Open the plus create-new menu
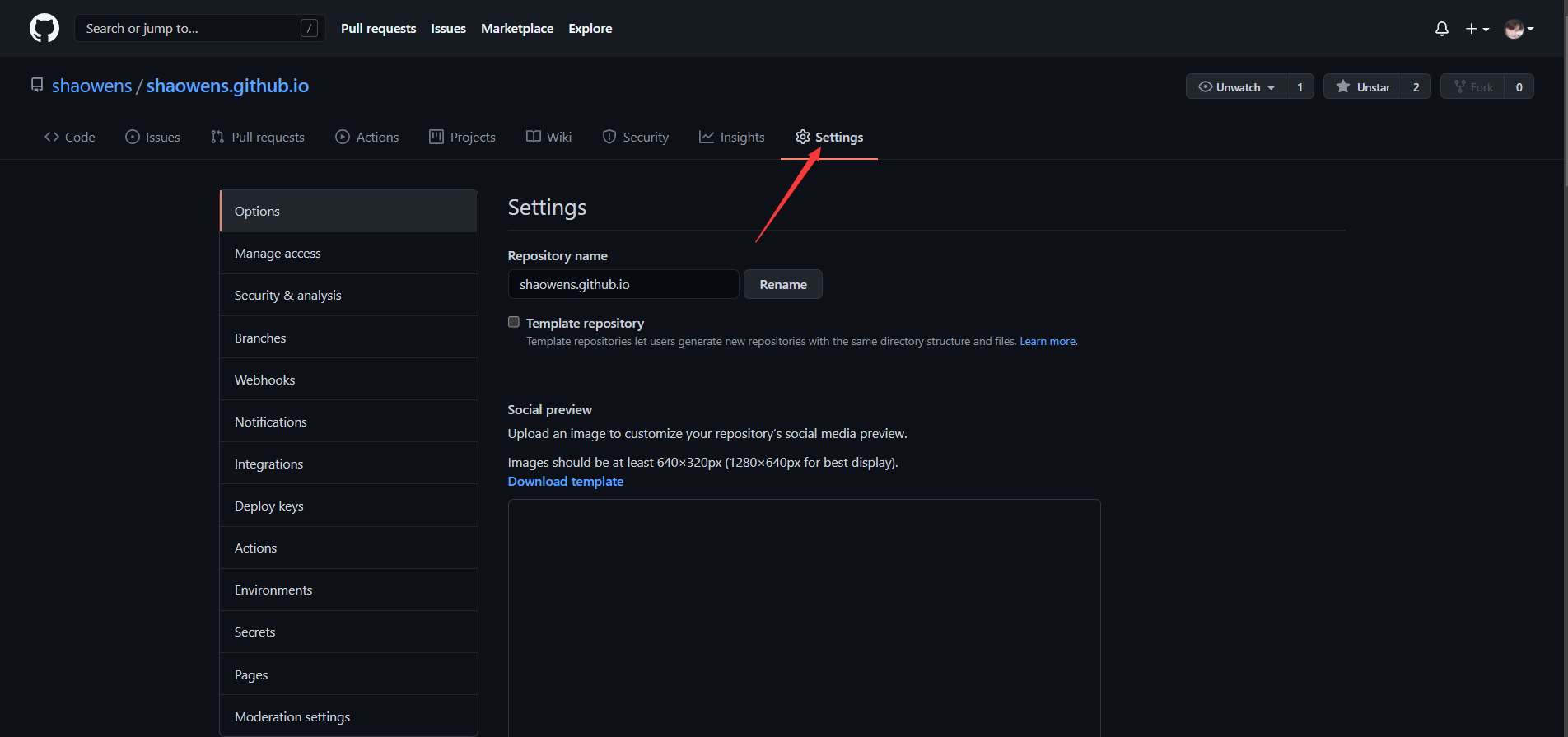 (x=1477, y=29)
